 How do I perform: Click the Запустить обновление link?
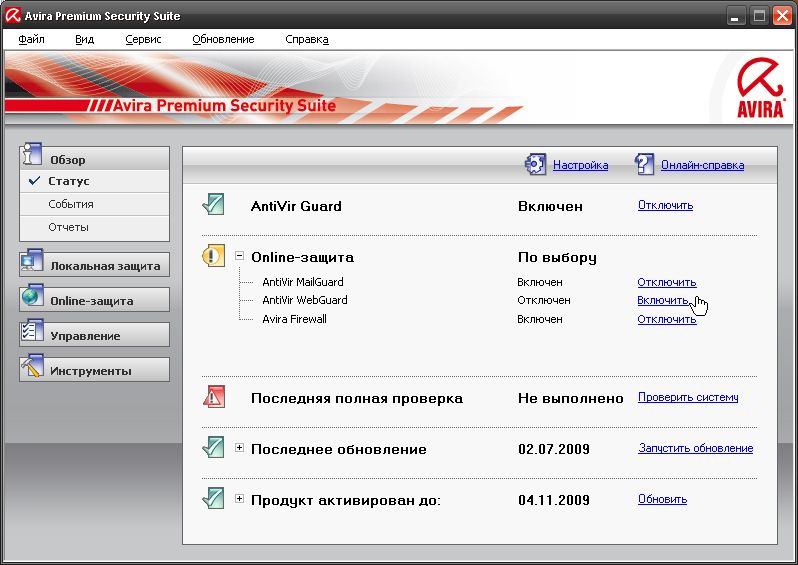click(x=695, y=449)
